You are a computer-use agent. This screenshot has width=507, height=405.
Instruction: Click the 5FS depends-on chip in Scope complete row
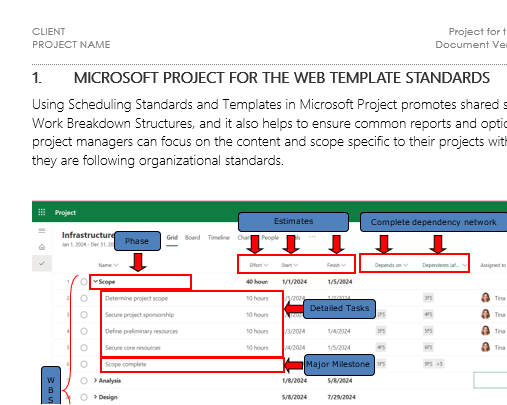(381, 364)
